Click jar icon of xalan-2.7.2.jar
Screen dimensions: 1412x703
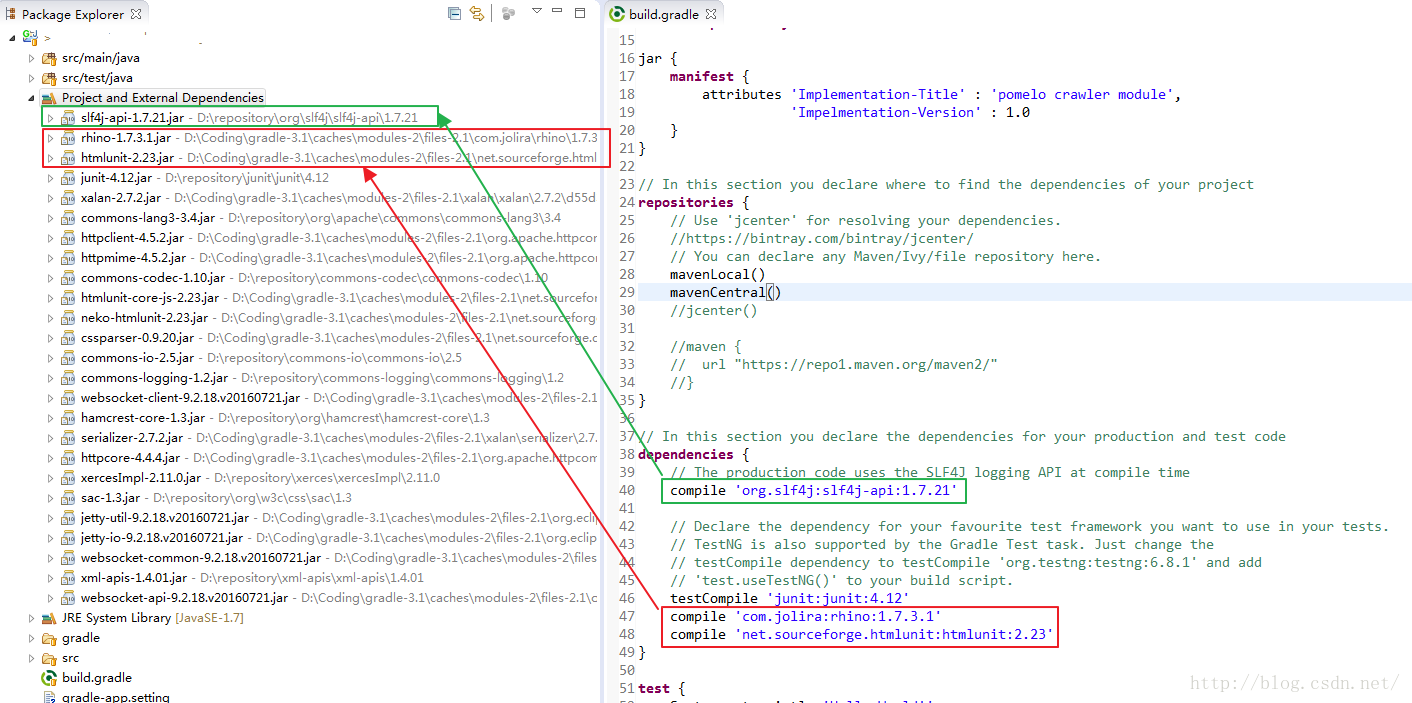(68, 198)
